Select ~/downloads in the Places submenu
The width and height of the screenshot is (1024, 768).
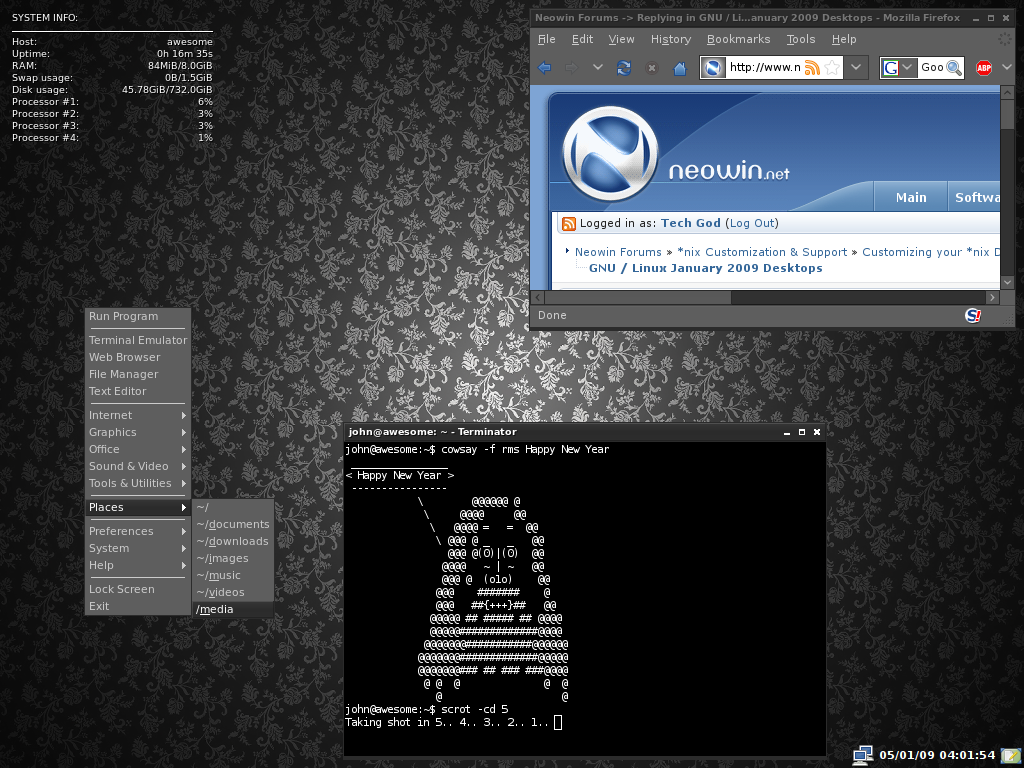[233, 541]
